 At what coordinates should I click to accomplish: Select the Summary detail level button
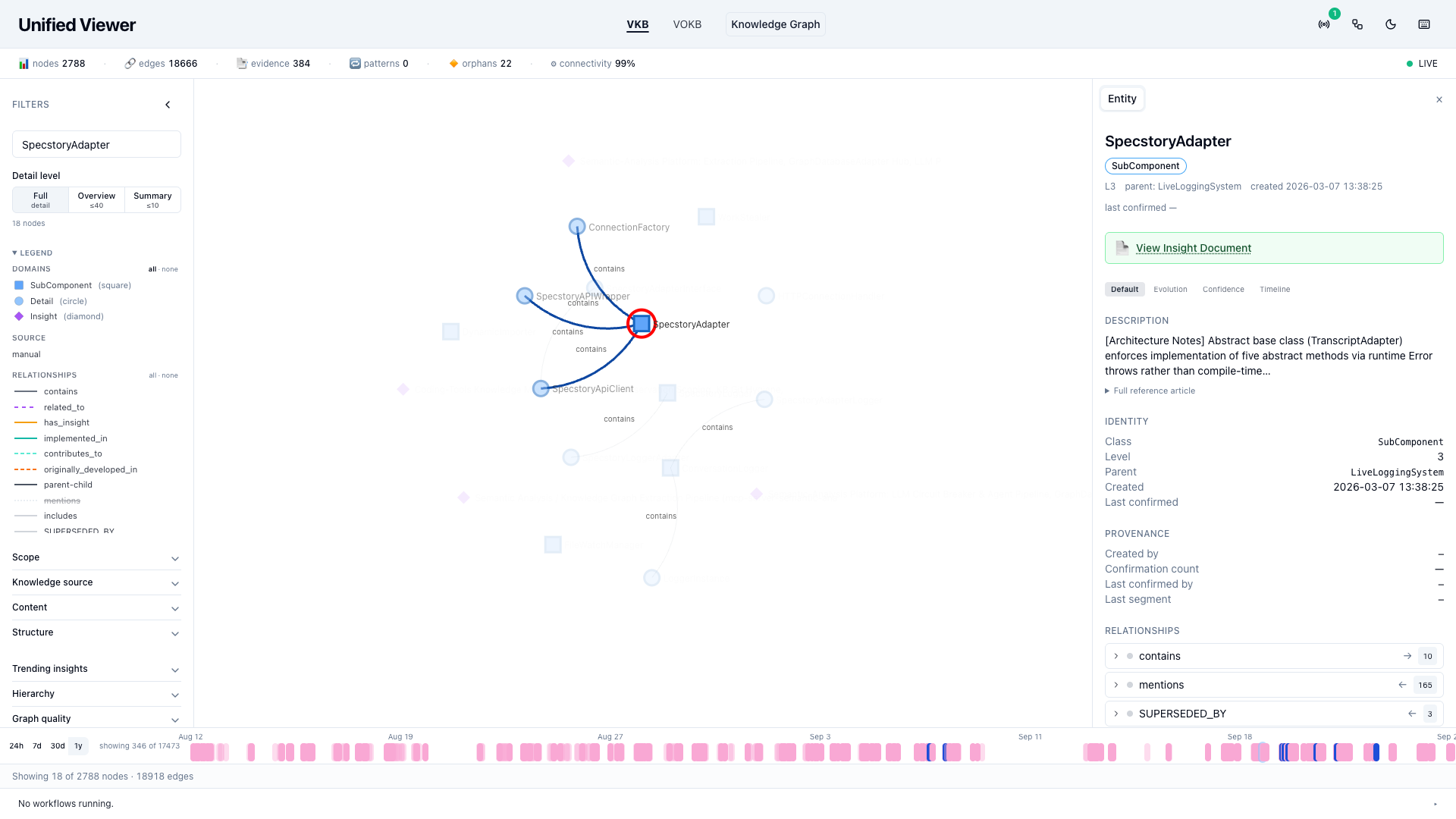[152, 199]
